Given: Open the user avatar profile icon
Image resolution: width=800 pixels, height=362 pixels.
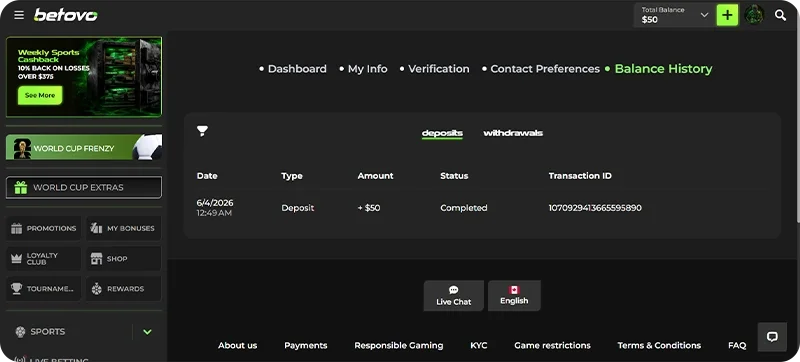Looking at the screenshot, I should 754,15.
